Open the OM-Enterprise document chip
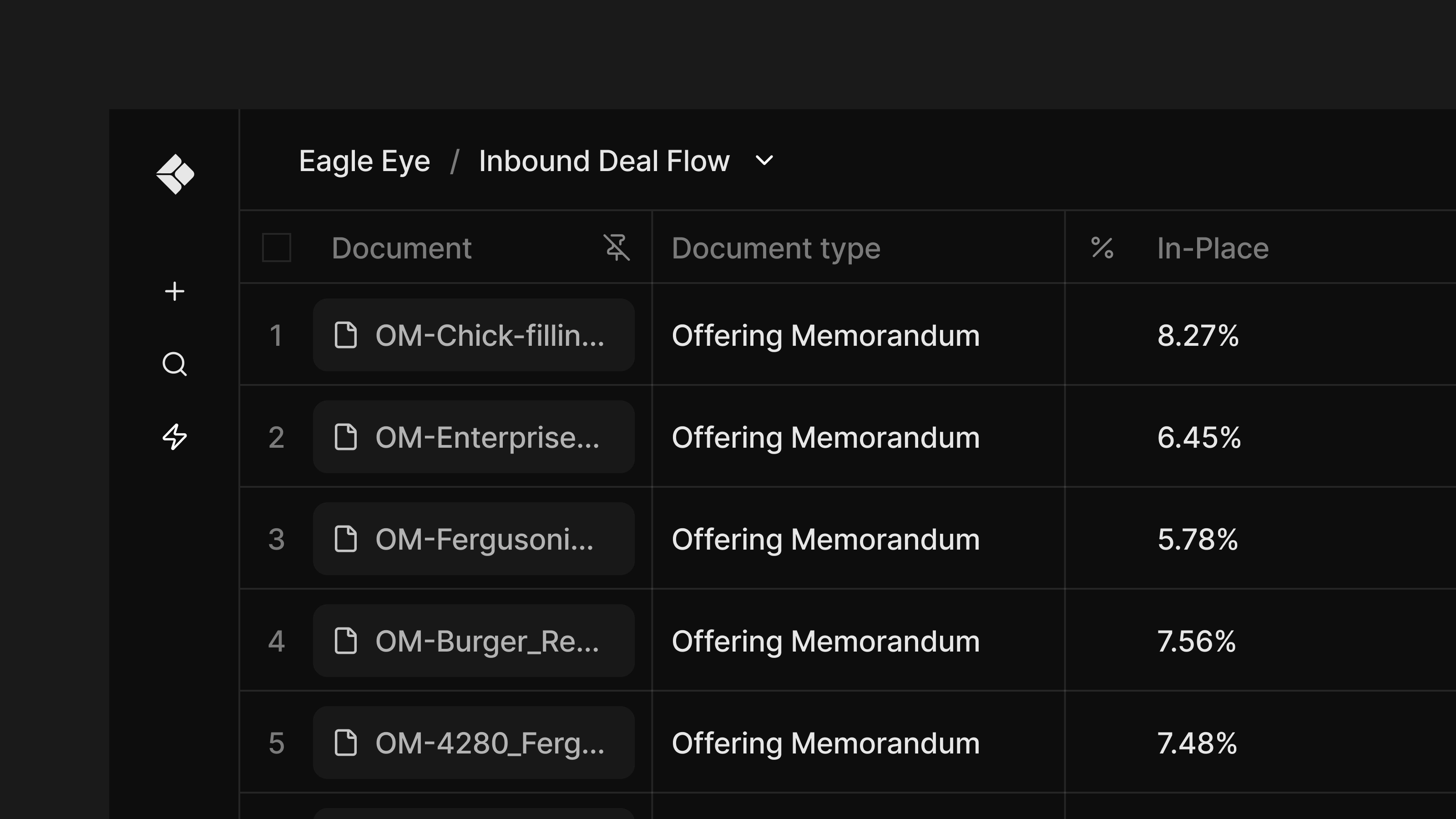The image size is (1456, 819). coord(474,437)
